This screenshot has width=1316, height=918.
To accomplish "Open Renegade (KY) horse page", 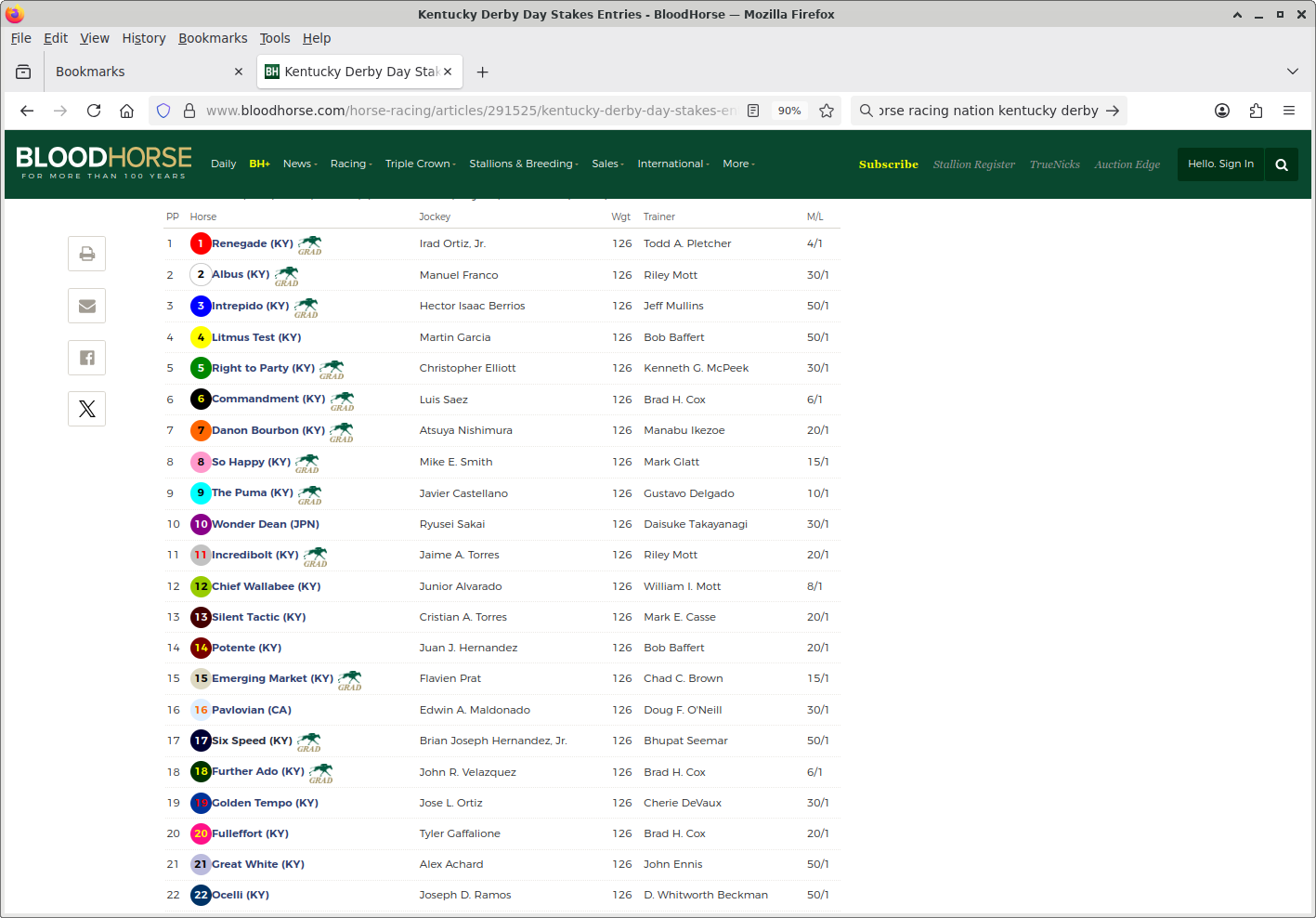I will tap(253, 243).
